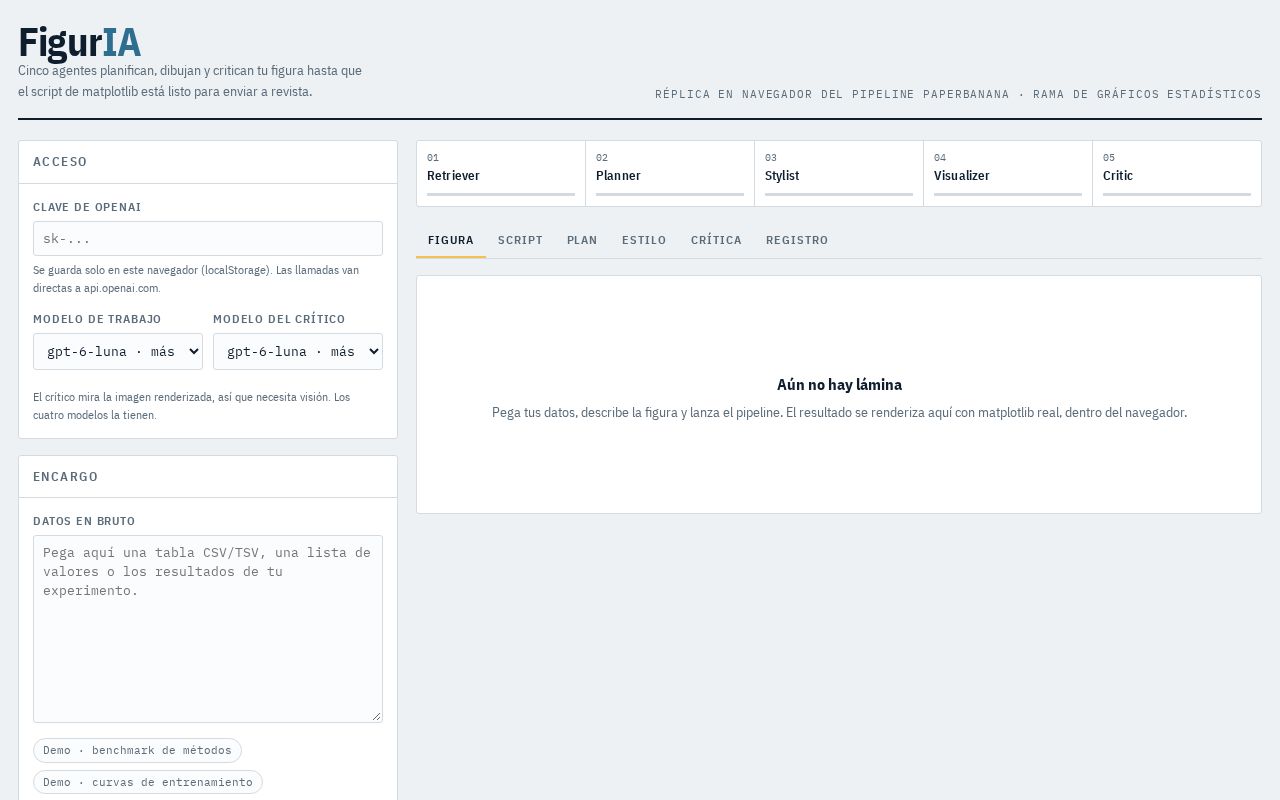
Task: Click the MODELO DE TRABAJO label
Action: click(x=97, y=319)
